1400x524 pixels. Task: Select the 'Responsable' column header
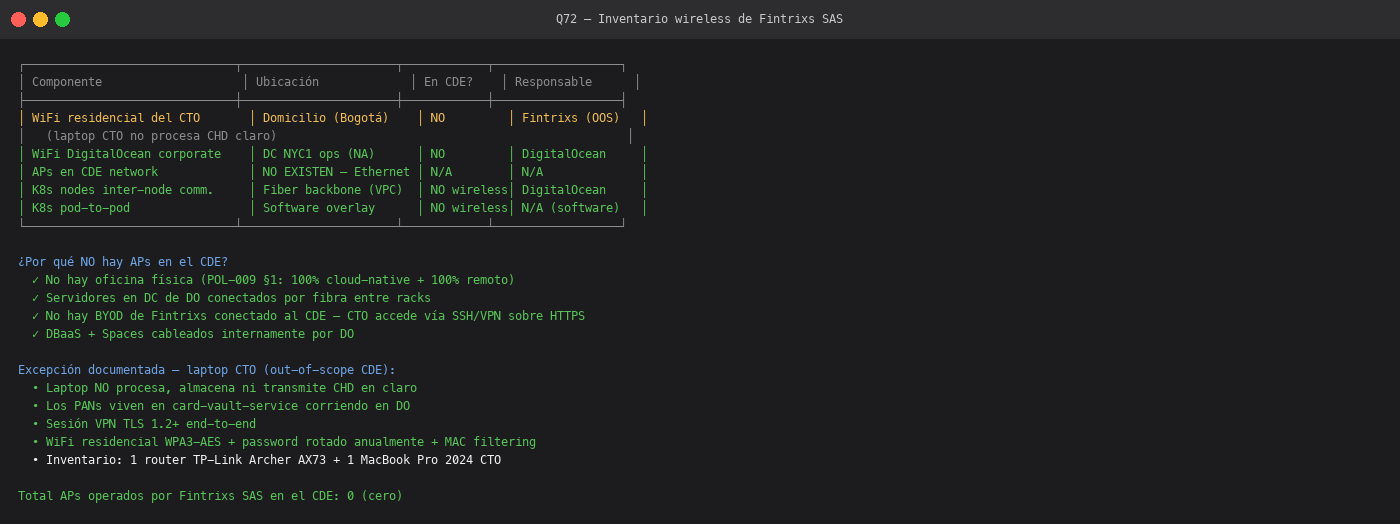553,82
